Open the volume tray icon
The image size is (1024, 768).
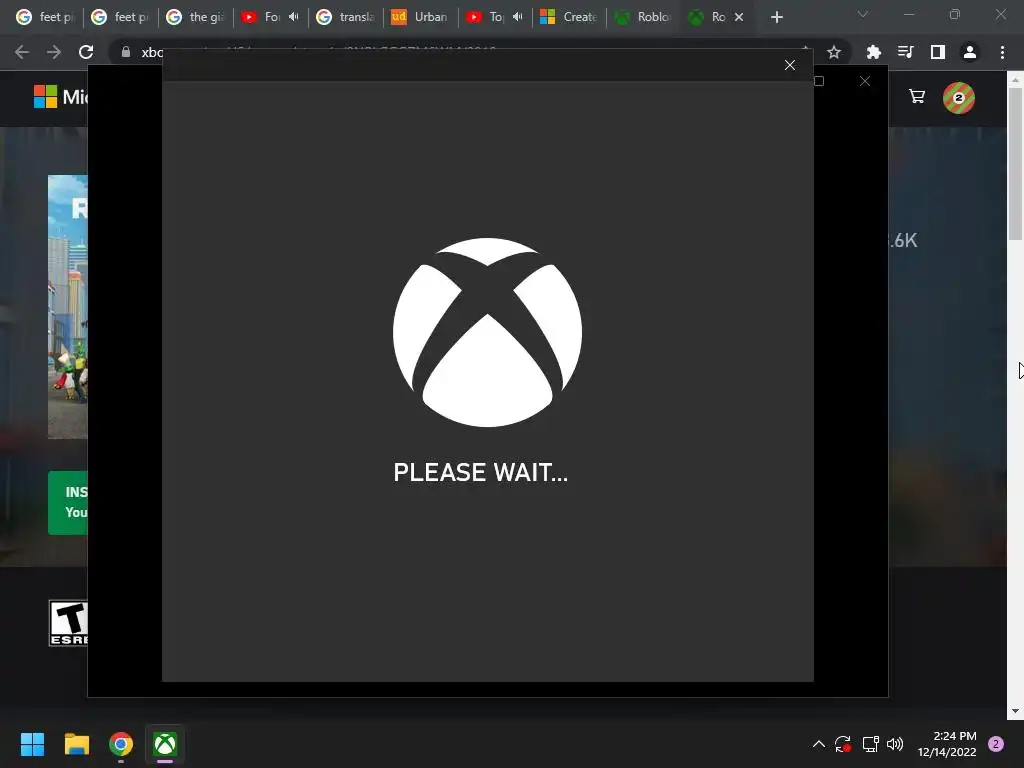(x=895, y=744)
